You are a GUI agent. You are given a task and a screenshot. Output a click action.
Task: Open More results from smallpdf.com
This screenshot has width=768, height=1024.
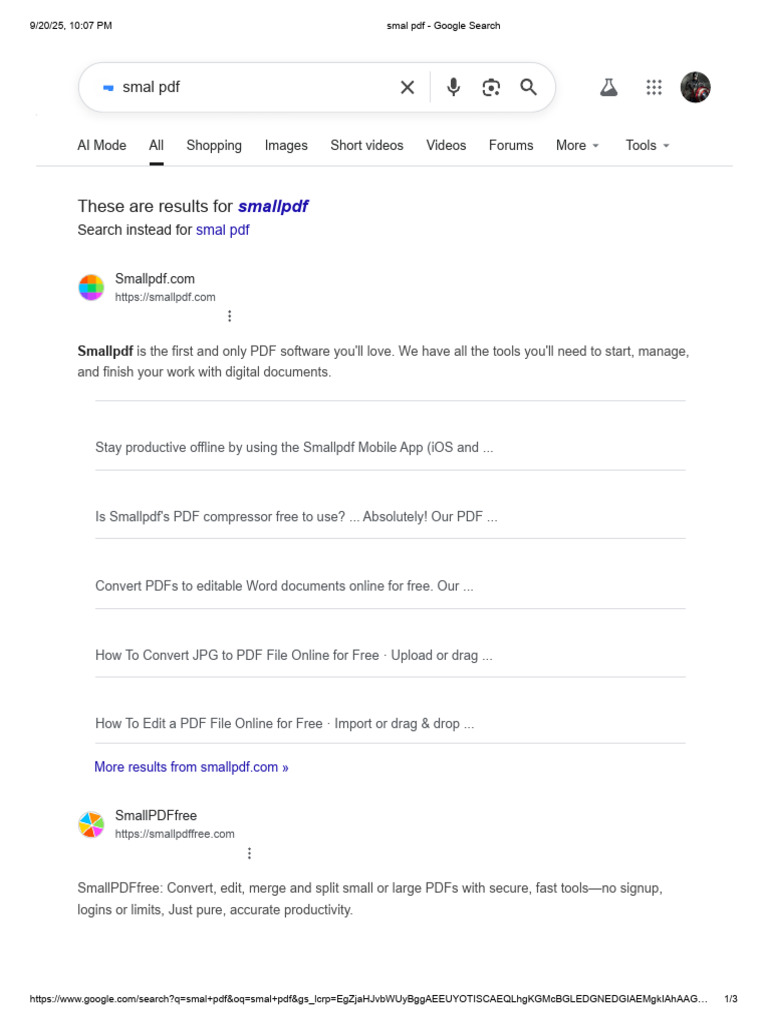[x=191, y=767]
